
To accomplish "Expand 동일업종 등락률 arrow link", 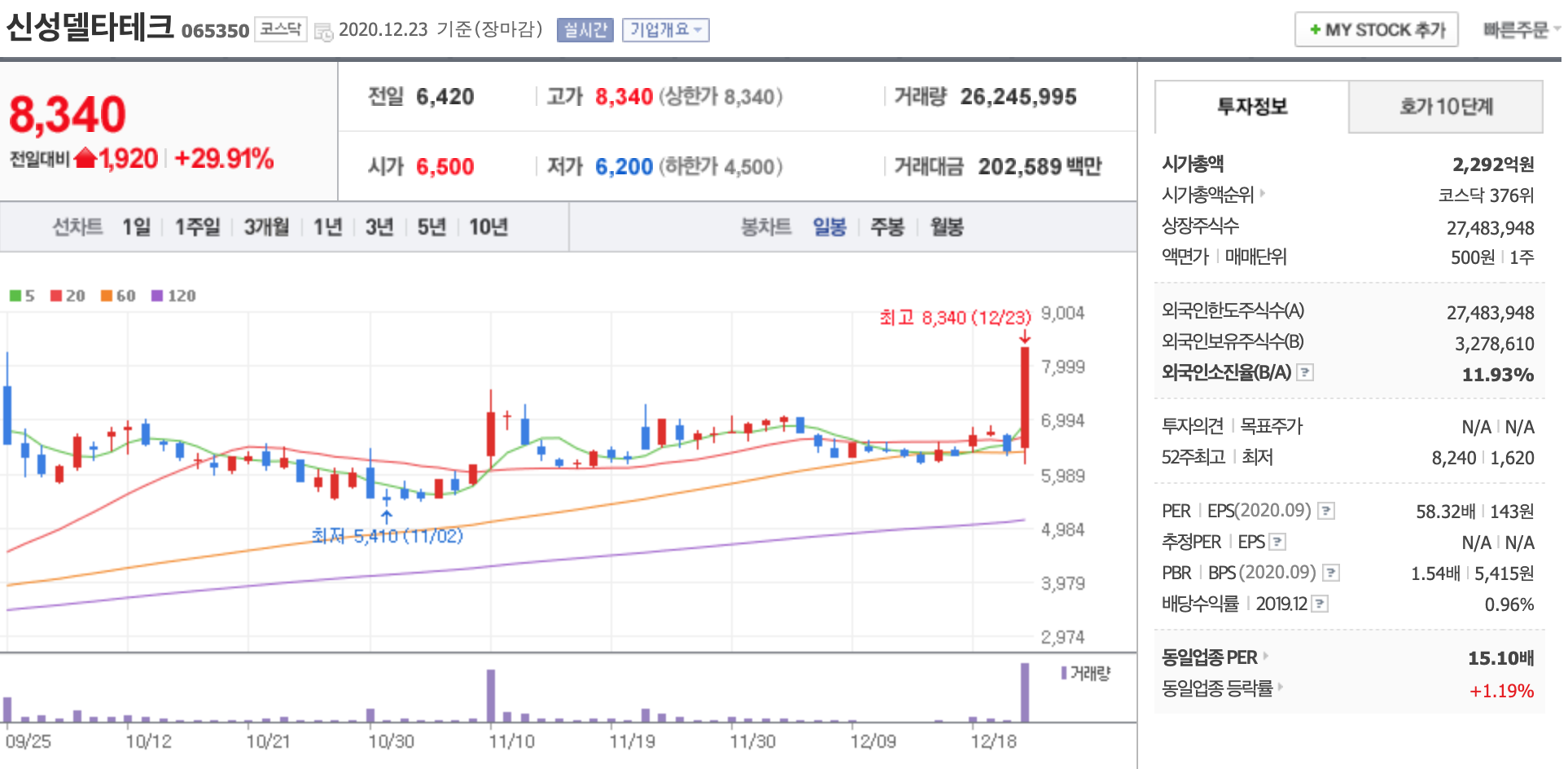I will 1280,687.
